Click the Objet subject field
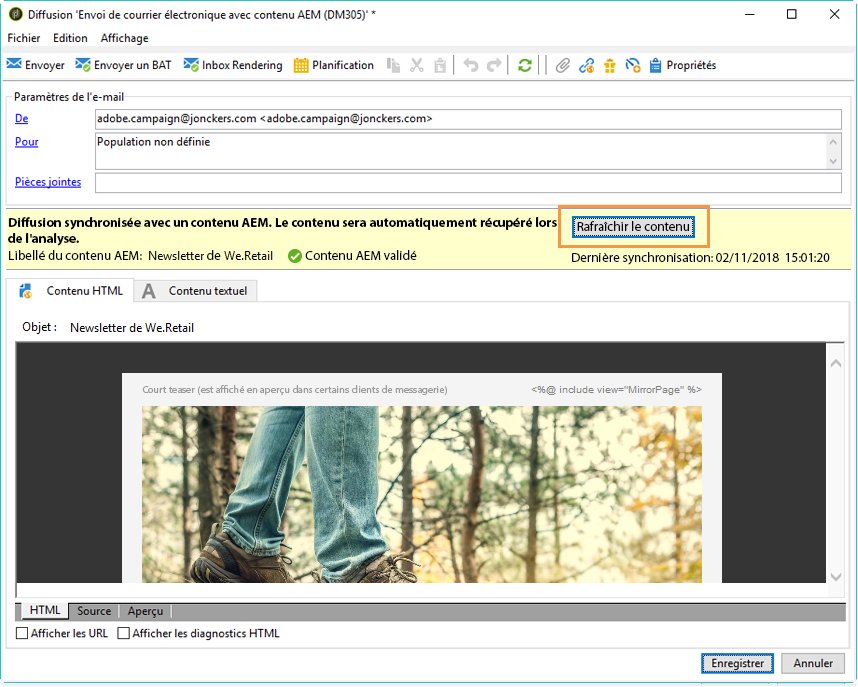 click(132, 328)
